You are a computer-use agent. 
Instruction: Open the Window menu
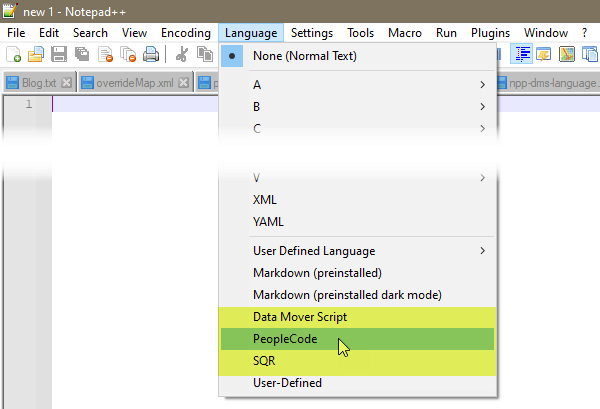point(546,33)
